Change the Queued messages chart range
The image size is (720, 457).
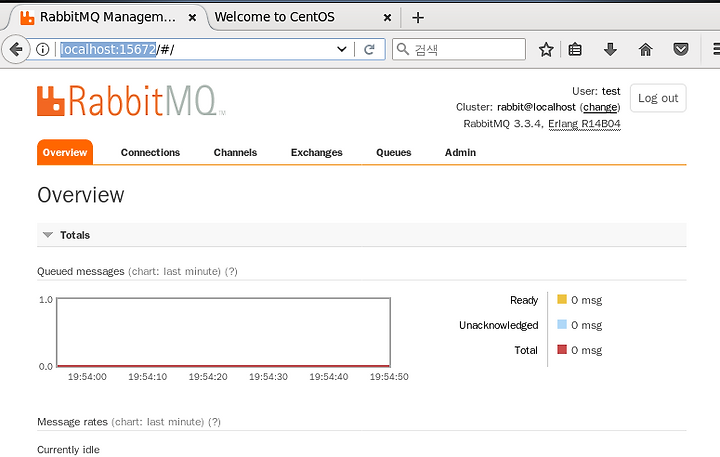(174, 271)
